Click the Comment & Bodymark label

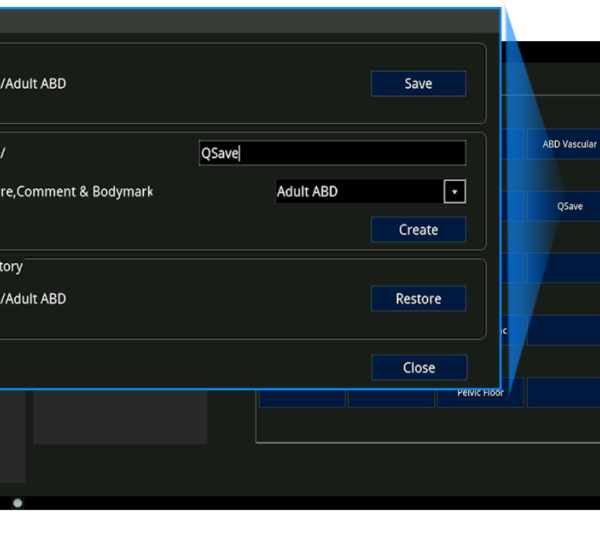click(76, 191)
